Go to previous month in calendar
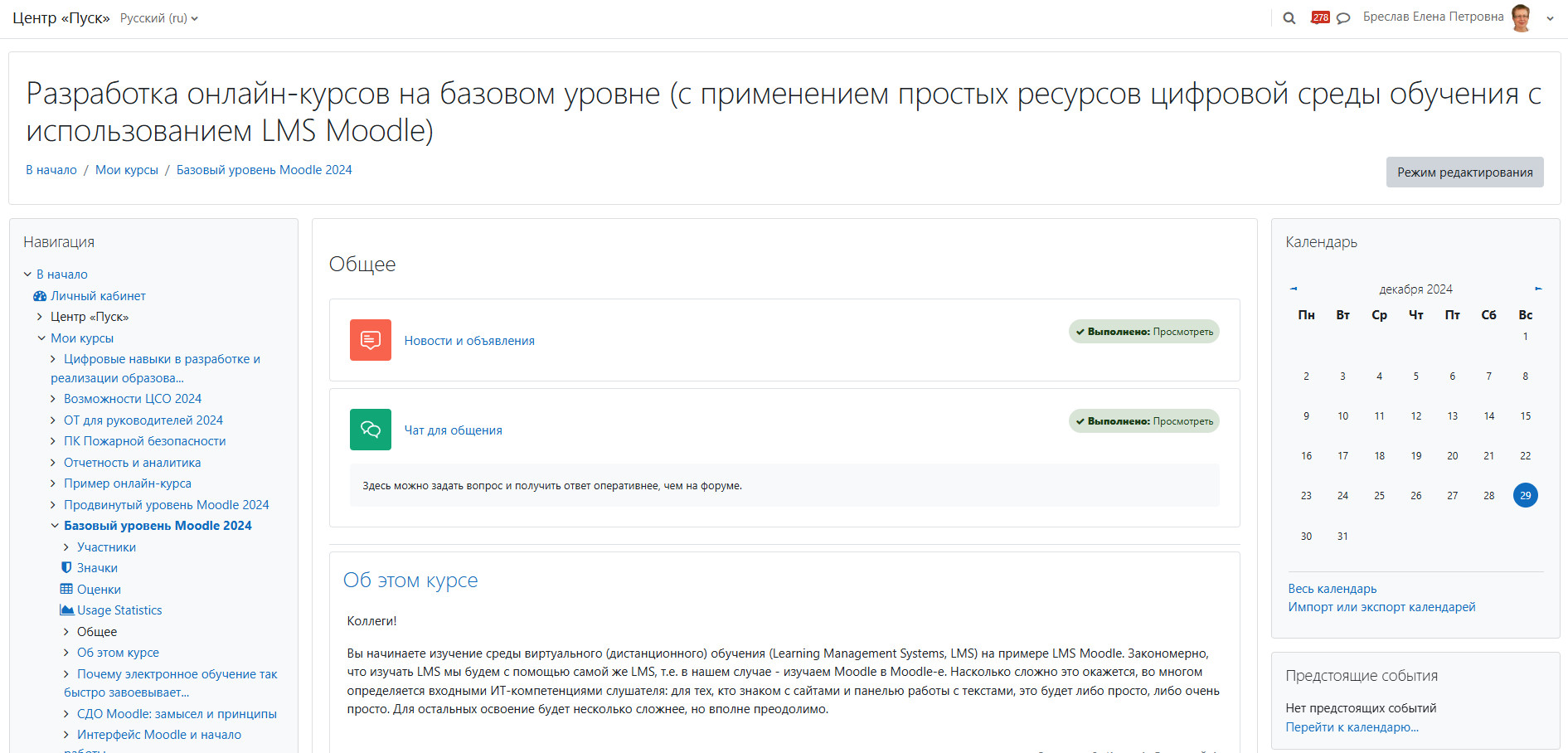Screen dimensions: 1568x753 click(x=1294, y=289)
